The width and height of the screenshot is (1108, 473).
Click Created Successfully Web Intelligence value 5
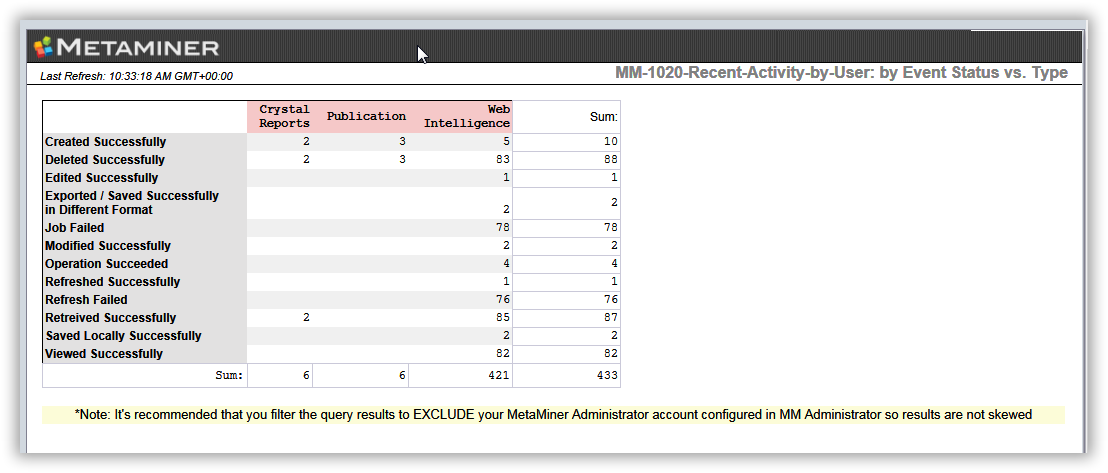tap(506, 141)
